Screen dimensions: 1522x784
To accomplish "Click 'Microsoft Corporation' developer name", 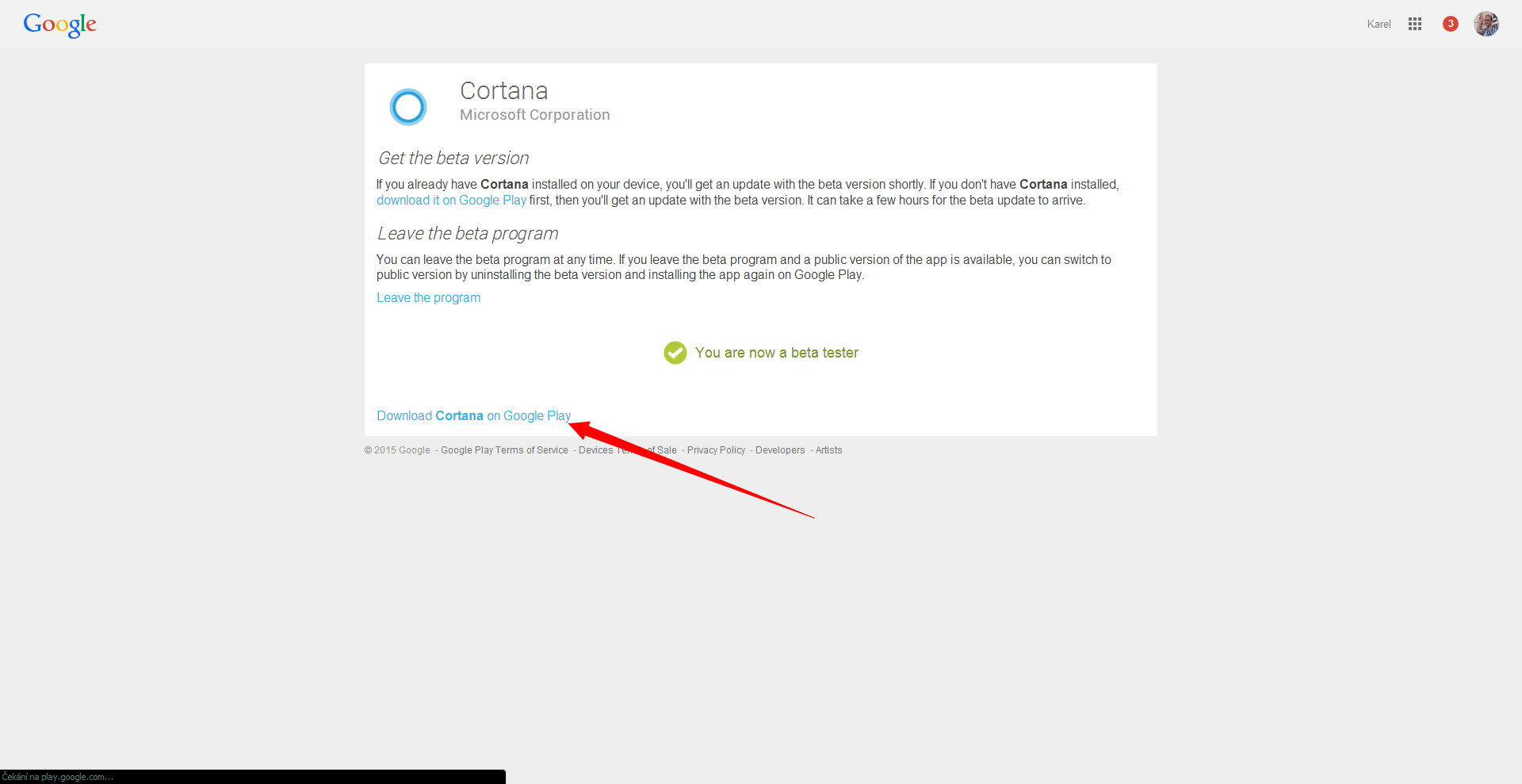I will 535,115.
